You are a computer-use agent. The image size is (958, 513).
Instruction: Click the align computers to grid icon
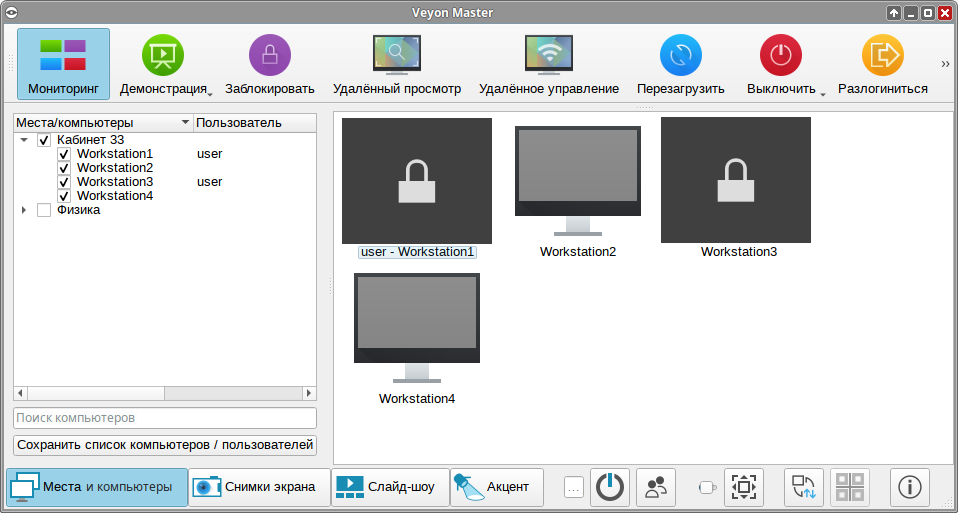click(850, 487)
